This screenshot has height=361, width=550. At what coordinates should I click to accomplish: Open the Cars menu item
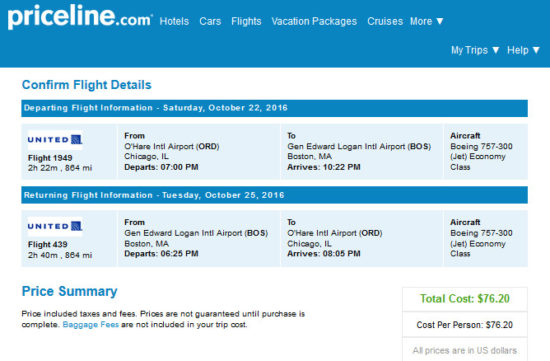click(210, 21)
